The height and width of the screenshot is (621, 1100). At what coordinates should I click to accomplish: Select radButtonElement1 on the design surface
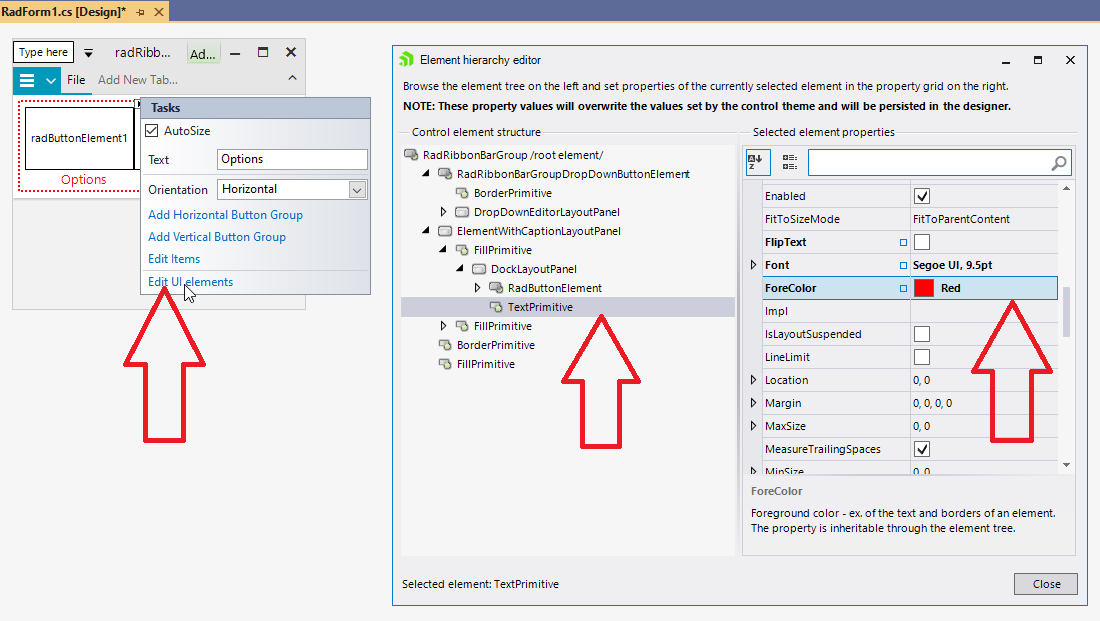pyautogui.click(x=79, y=138)
